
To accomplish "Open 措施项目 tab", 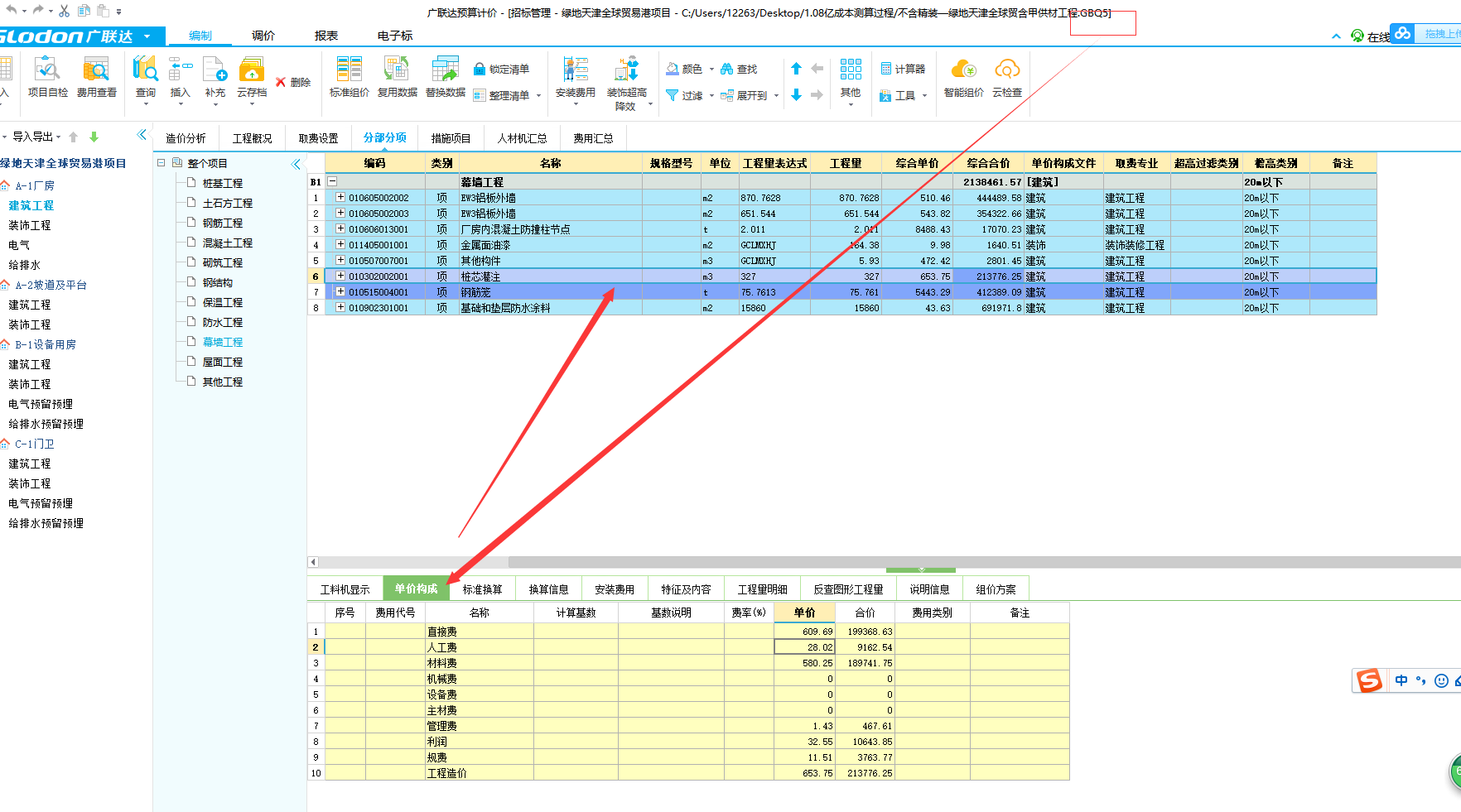I will coord(451,138).
